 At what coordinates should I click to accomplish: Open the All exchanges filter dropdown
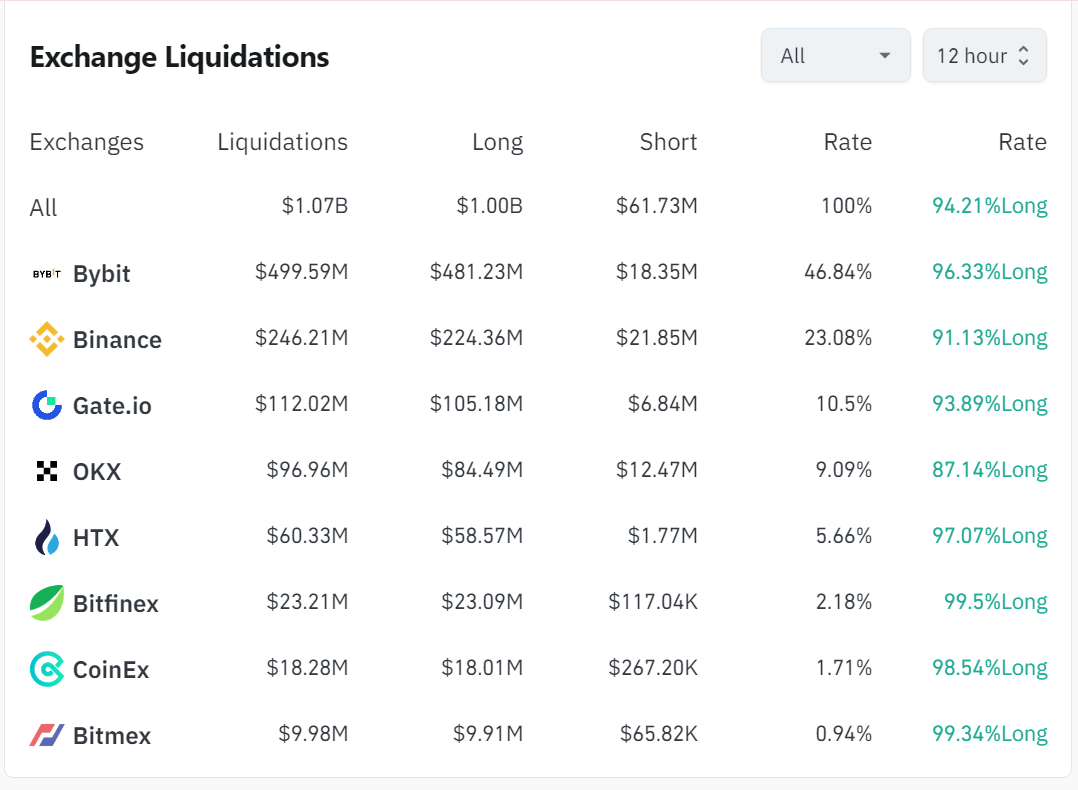coord(835,56)
